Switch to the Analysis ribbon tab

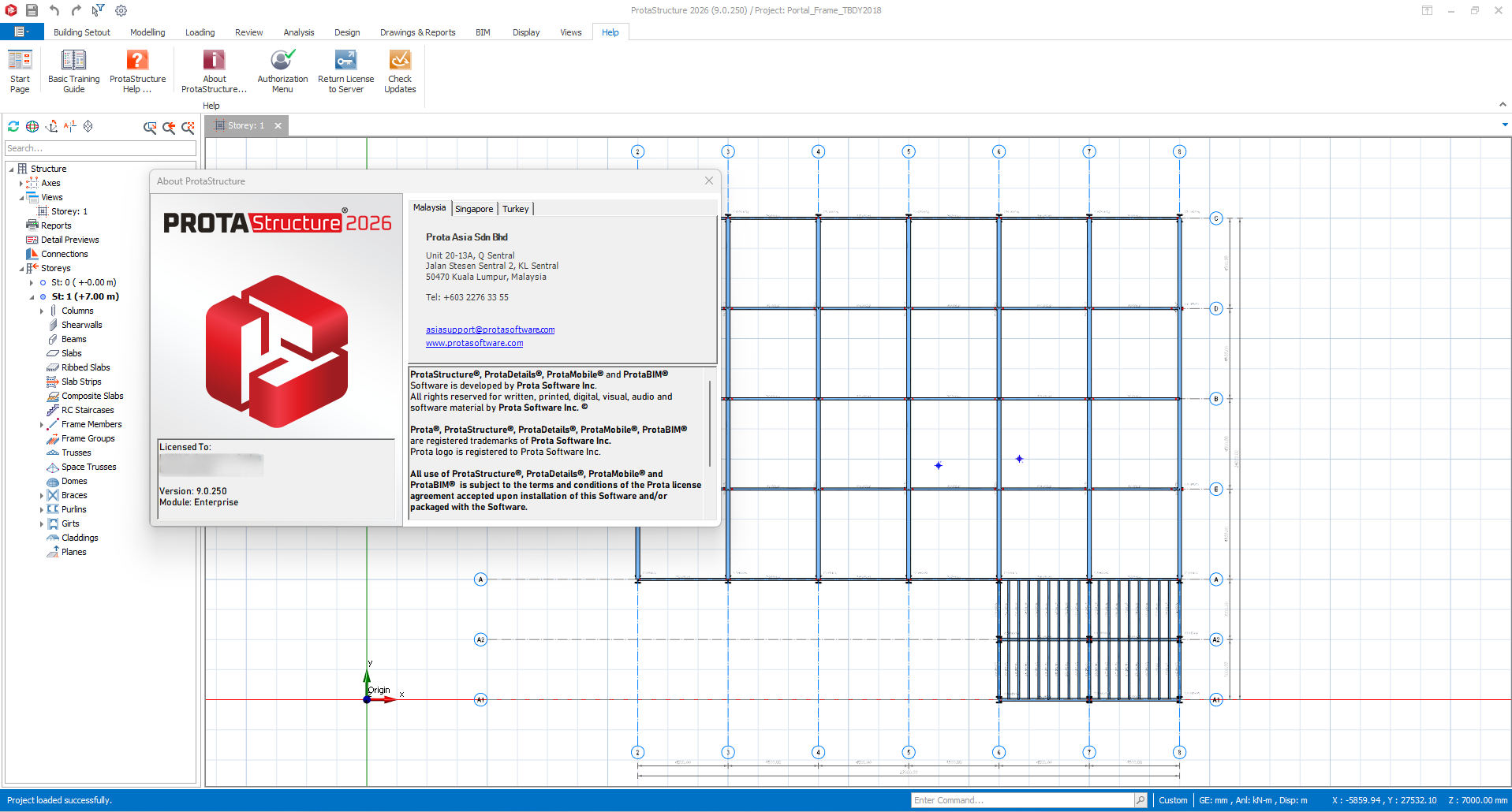299,32
